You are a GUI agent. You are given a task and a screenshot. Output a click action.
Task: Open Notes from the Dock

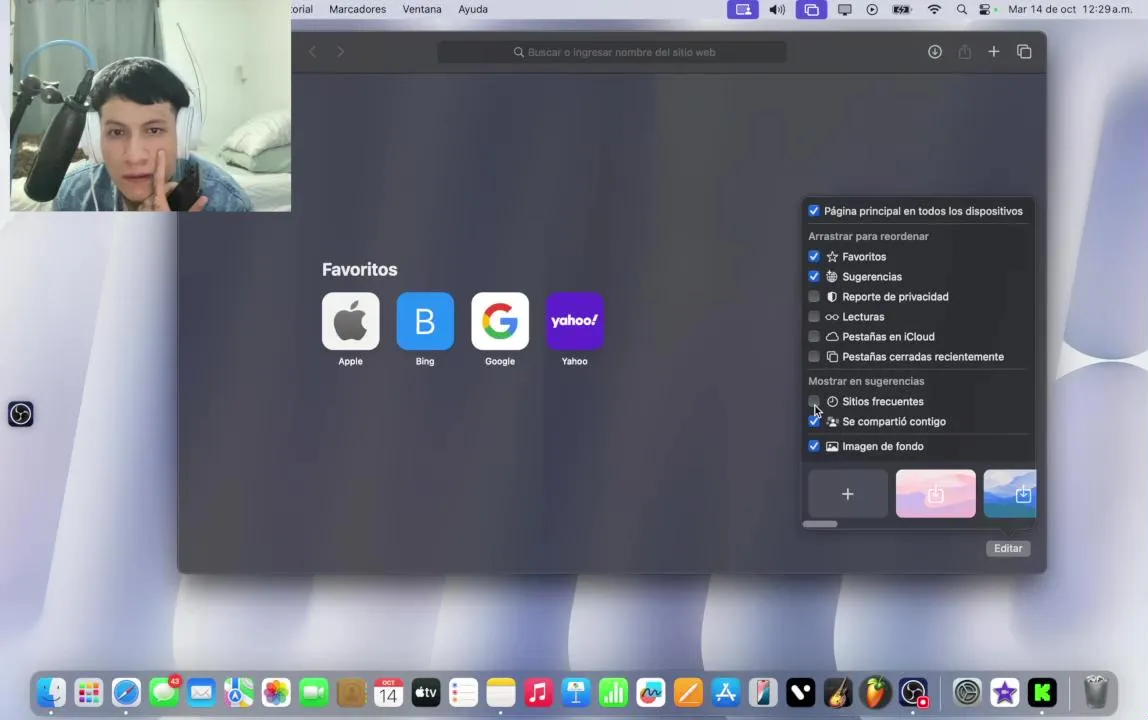[x=501, y=692]
